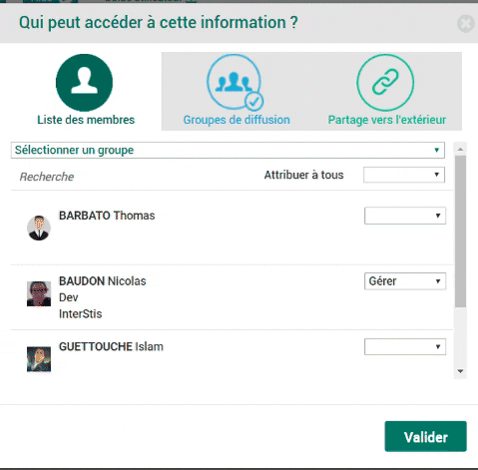Open the Attribuer à tous dropdown
This screenshot has height=470, width=478.
404,175
